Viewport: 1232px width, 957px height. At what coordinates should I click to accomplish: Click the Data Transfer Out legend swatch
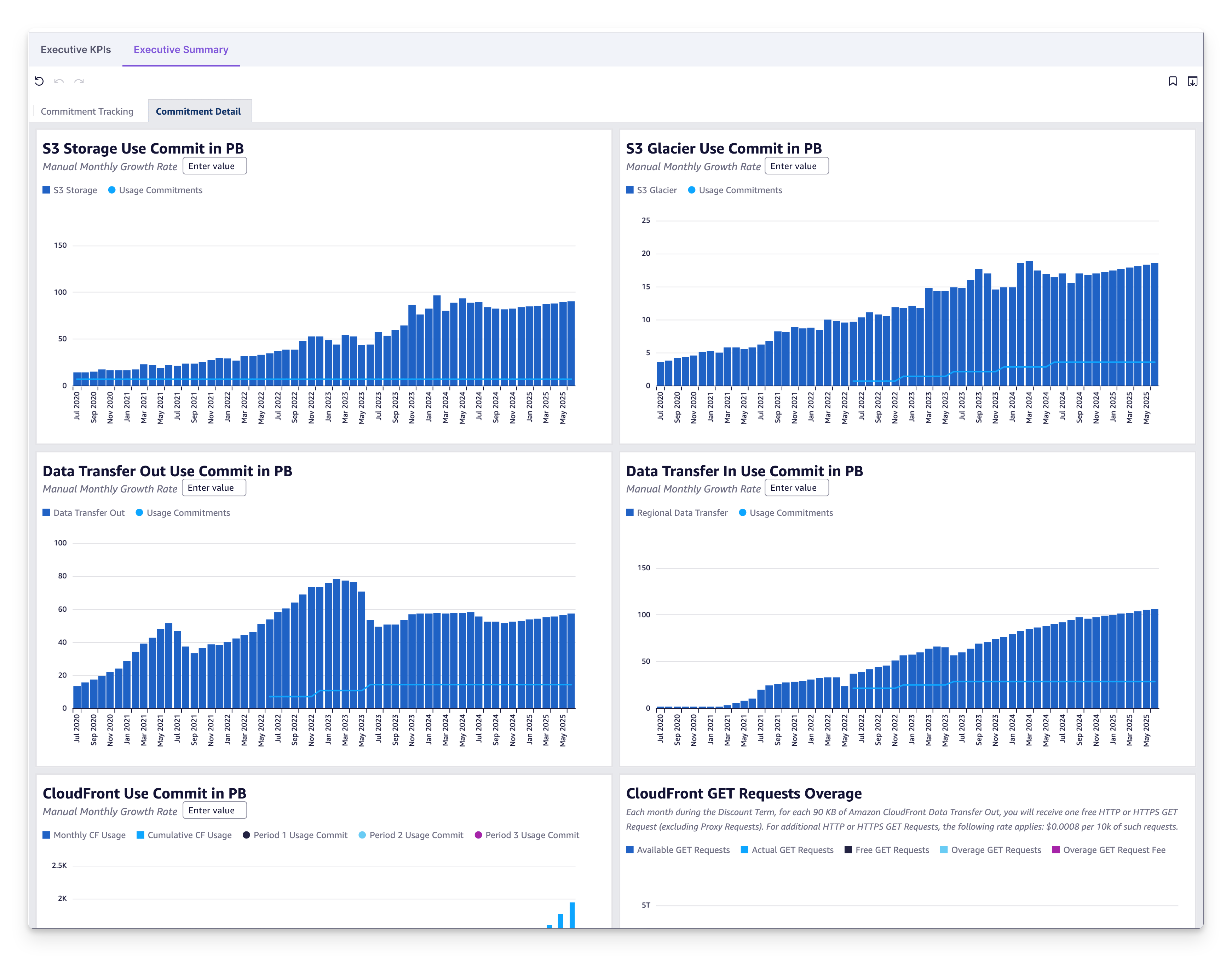[x=46, y=513]
